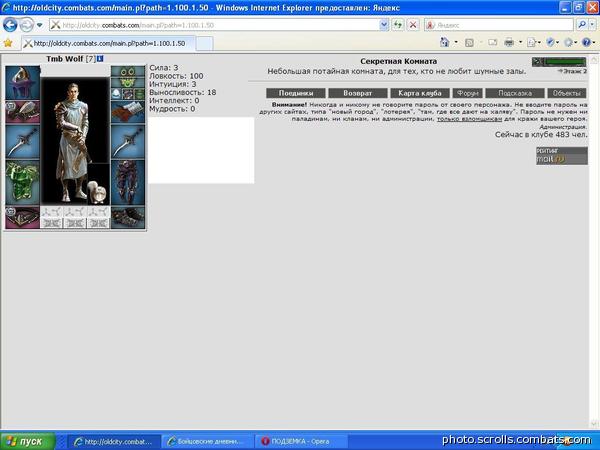Click the page vertical scrollbar
This screenshot has height=450, width=600.
tap(594, 241)
